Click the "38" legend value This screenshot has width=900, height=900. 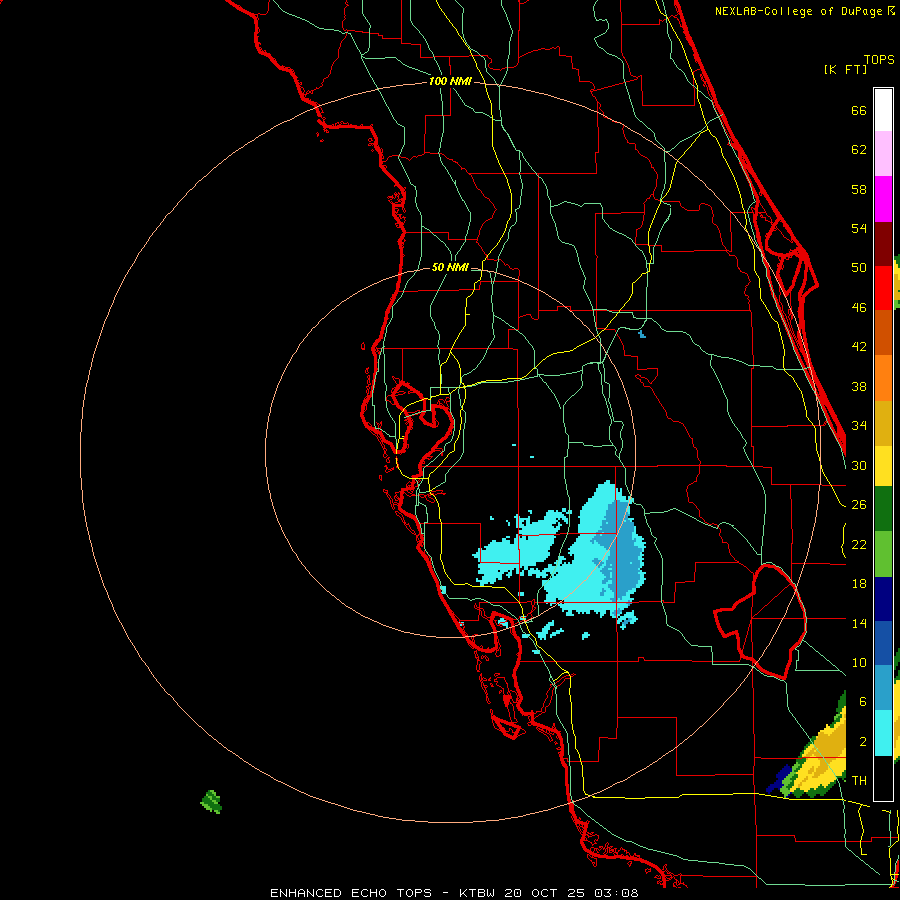tap(859, 386)
